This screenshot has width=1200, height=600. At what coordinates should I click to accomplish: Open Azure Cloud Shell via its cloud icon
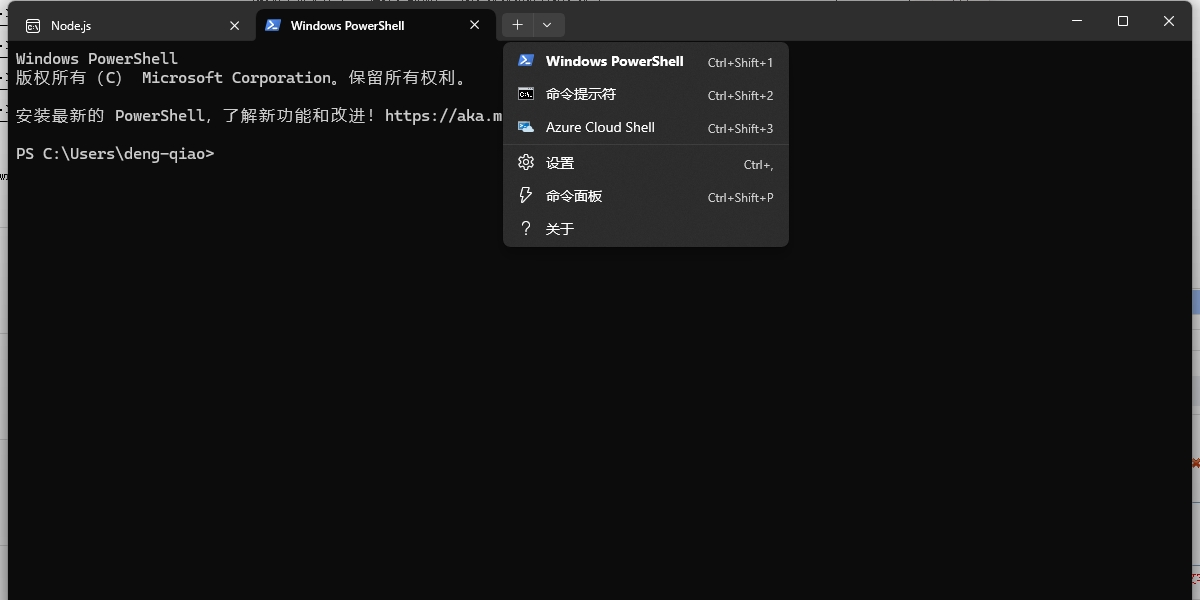(x=526, y=127)
